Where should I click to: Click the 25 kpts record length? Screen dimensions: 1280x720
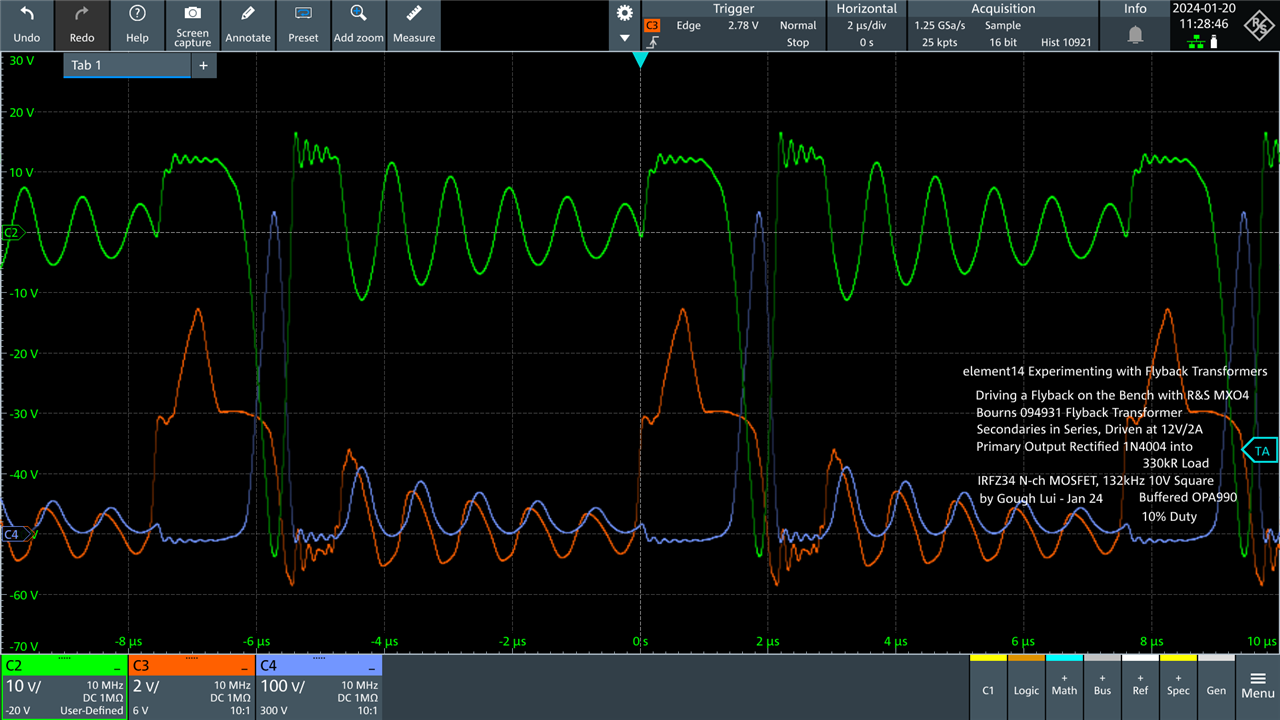tap(942, 43)
